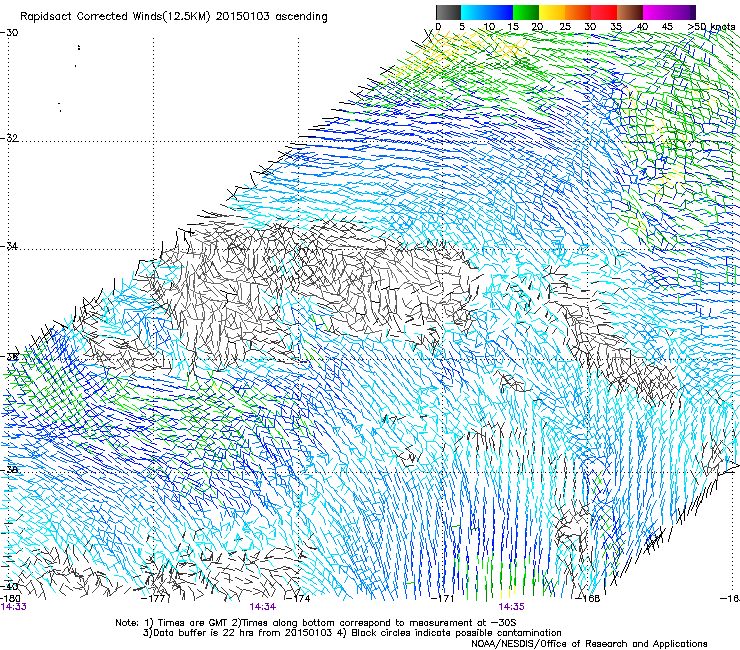740x650 pixels.
Task: Click the purple '14:34' time label
Action: (x=262, y=607)
